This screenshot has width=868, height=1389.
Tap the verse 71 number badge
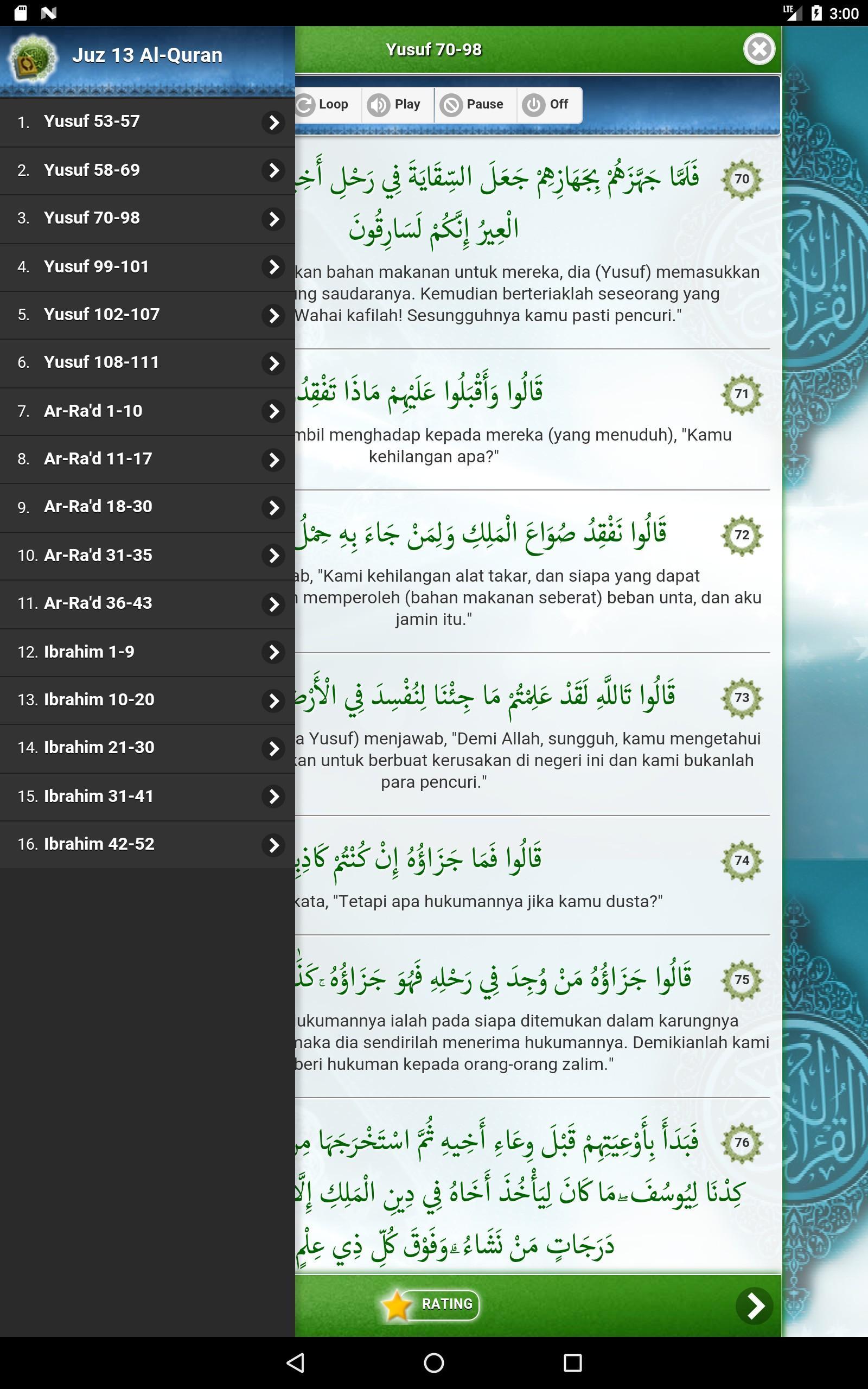742,394
